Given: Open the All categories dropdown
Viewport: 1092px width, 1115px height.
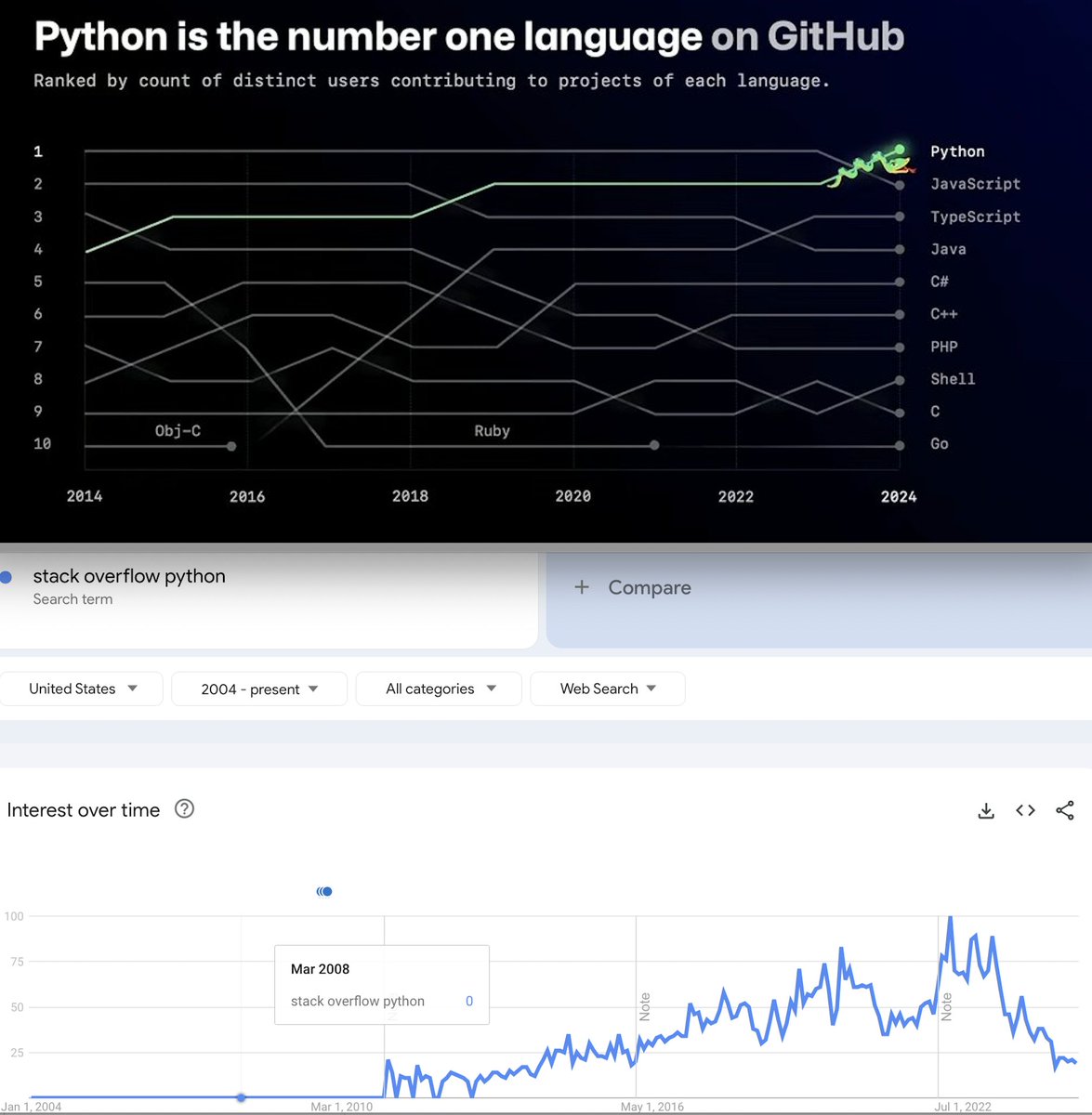Looking at the screenshot, I should point(439,689).
